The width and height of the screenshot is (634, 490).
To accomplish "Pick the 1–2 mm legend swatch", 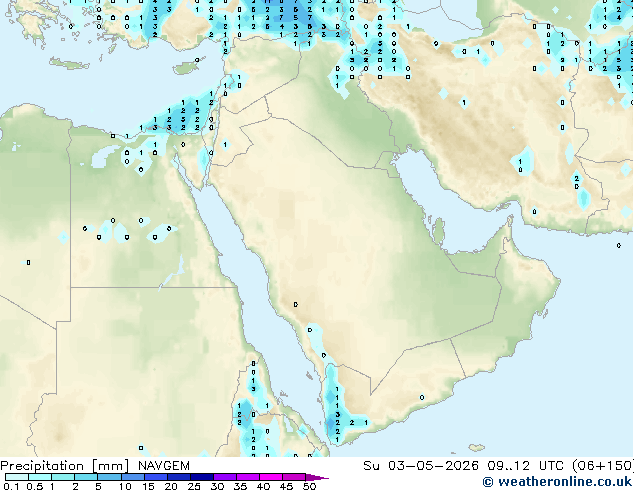I will (63, 477).
